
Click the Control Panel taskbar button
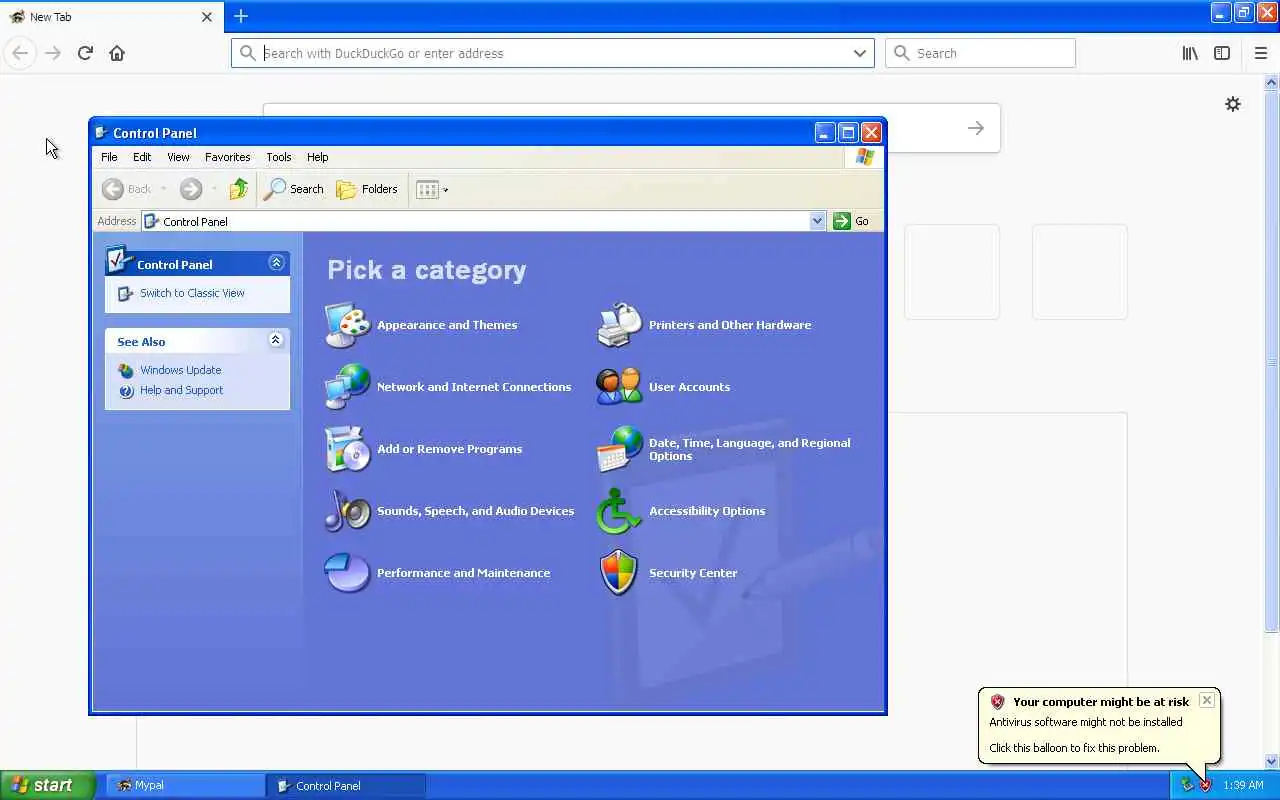tap(346, 785)
